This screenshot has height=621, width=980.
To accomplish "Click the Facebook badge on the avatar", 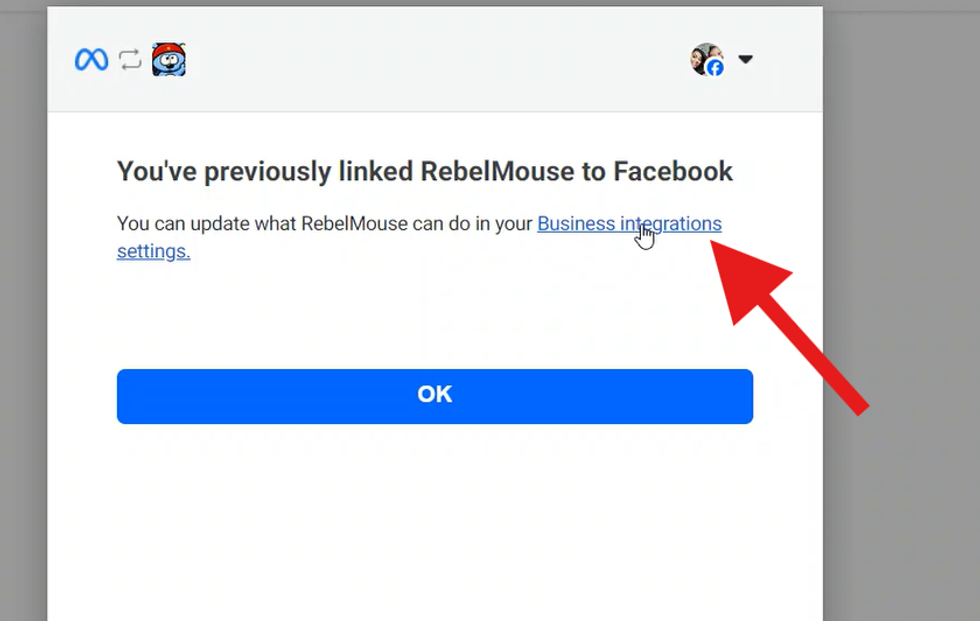I will 715,68.
